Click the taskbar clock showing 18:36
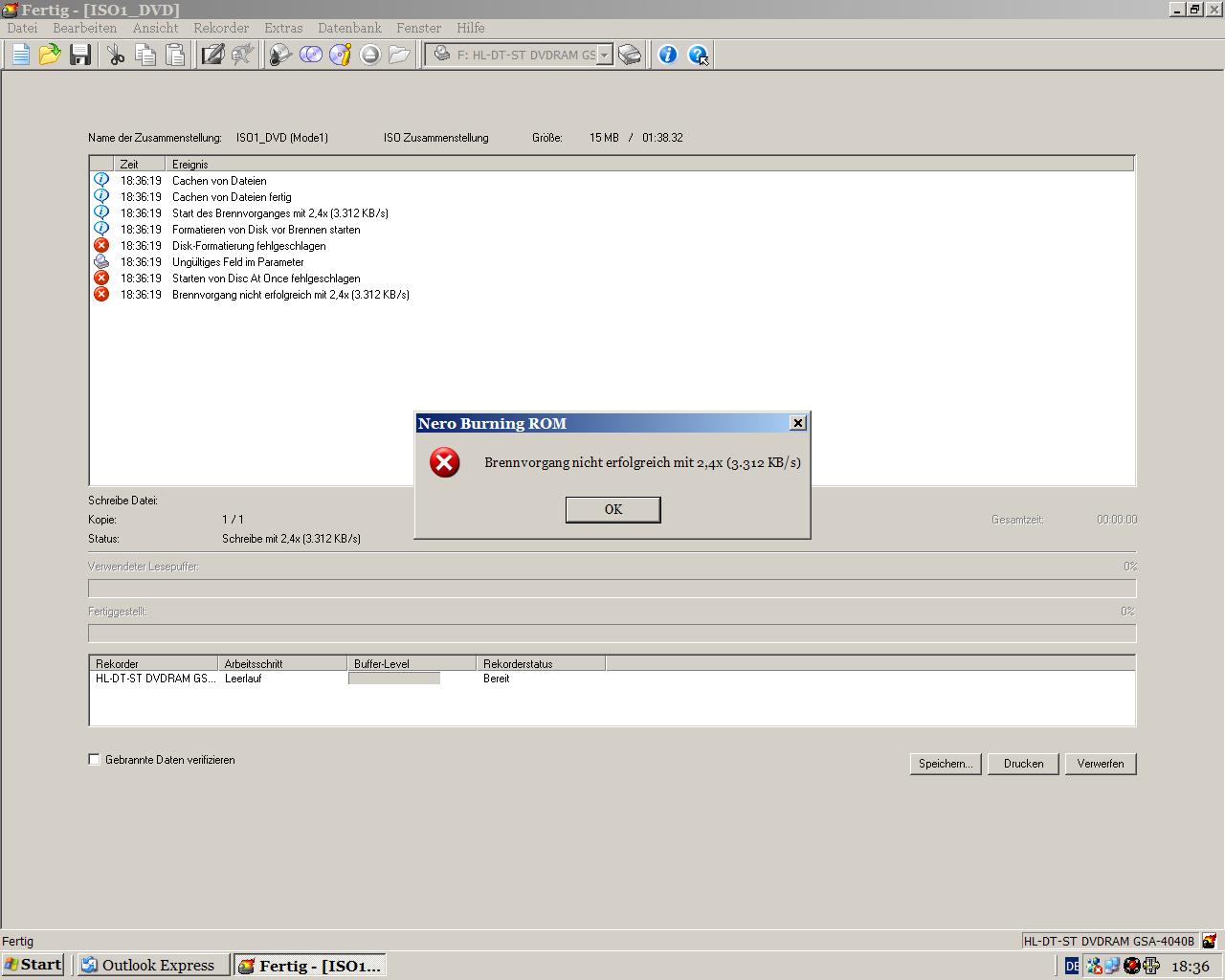 click(1191, 966)
